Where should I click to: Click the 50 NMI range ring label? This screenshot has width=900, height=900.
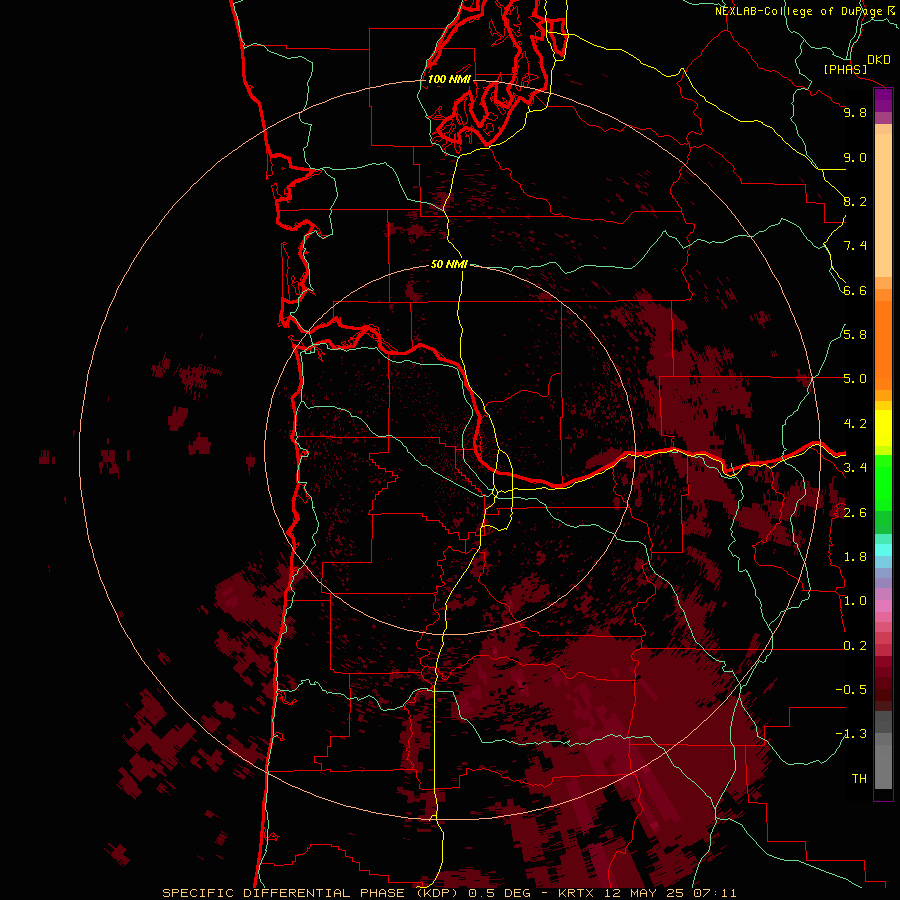449,264
